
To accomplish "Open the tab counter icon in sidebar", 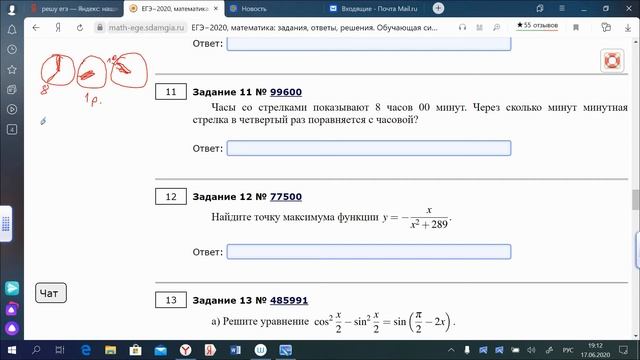I will (x=12, y=129).
